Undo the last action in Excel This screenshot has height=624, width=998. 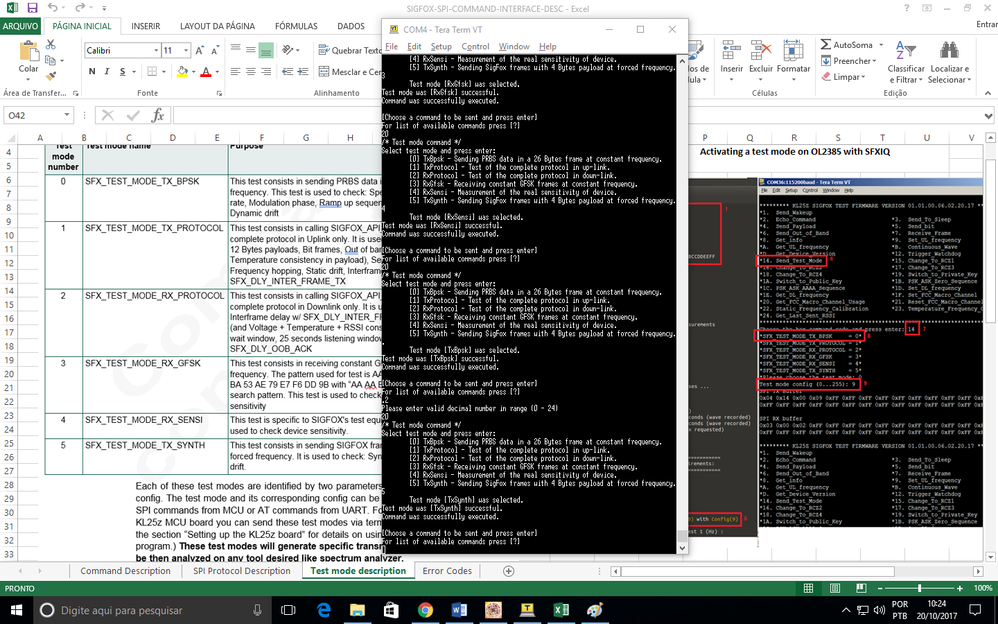click(53, 8)
